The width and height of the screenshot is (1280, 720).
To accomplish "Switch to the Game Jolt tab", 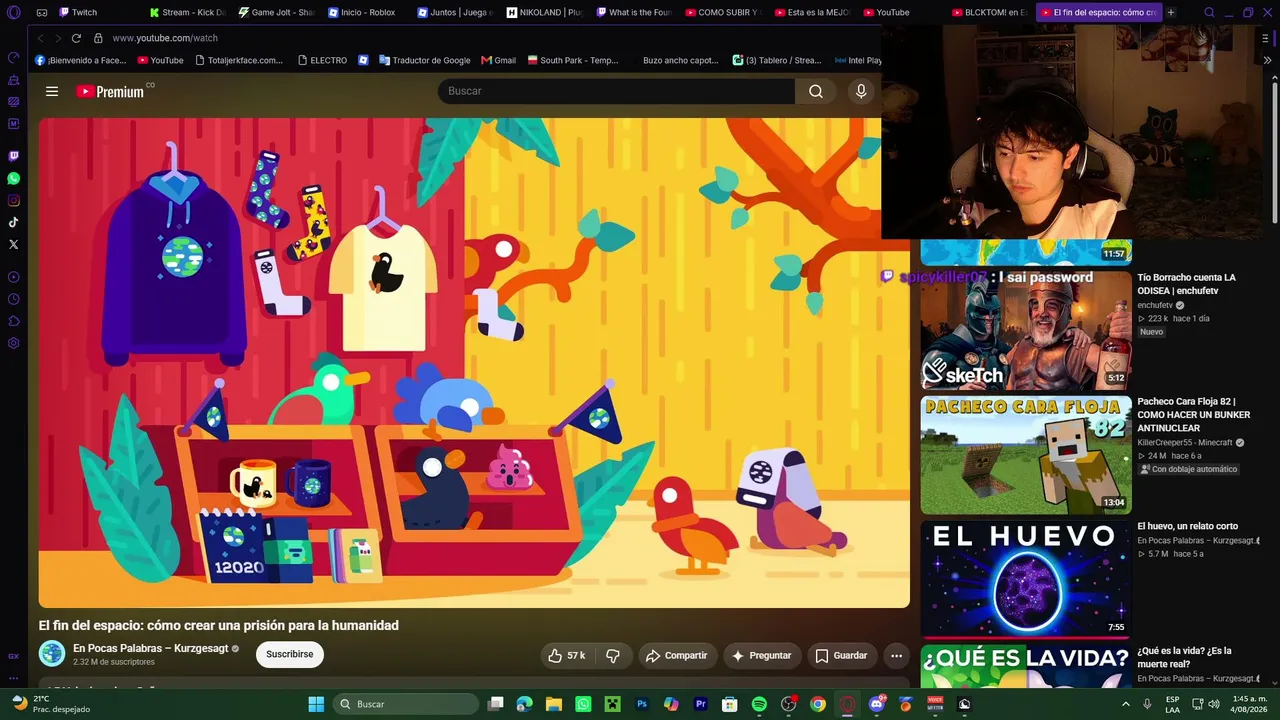I will click(278, 12).
